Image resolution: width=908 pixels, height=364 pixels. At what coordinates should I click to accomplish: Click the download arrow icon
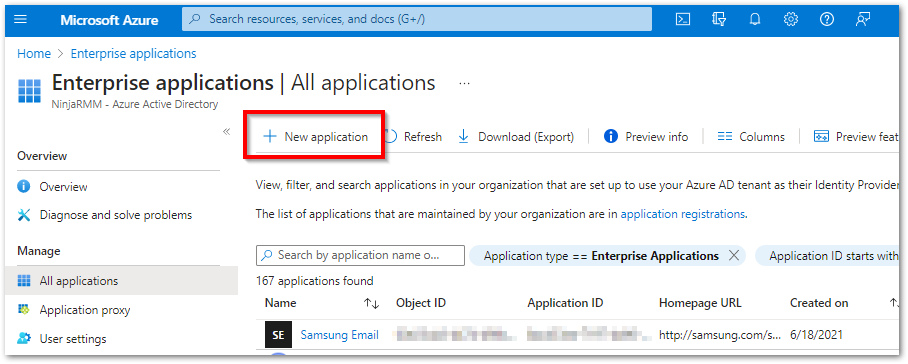[463, 137]
